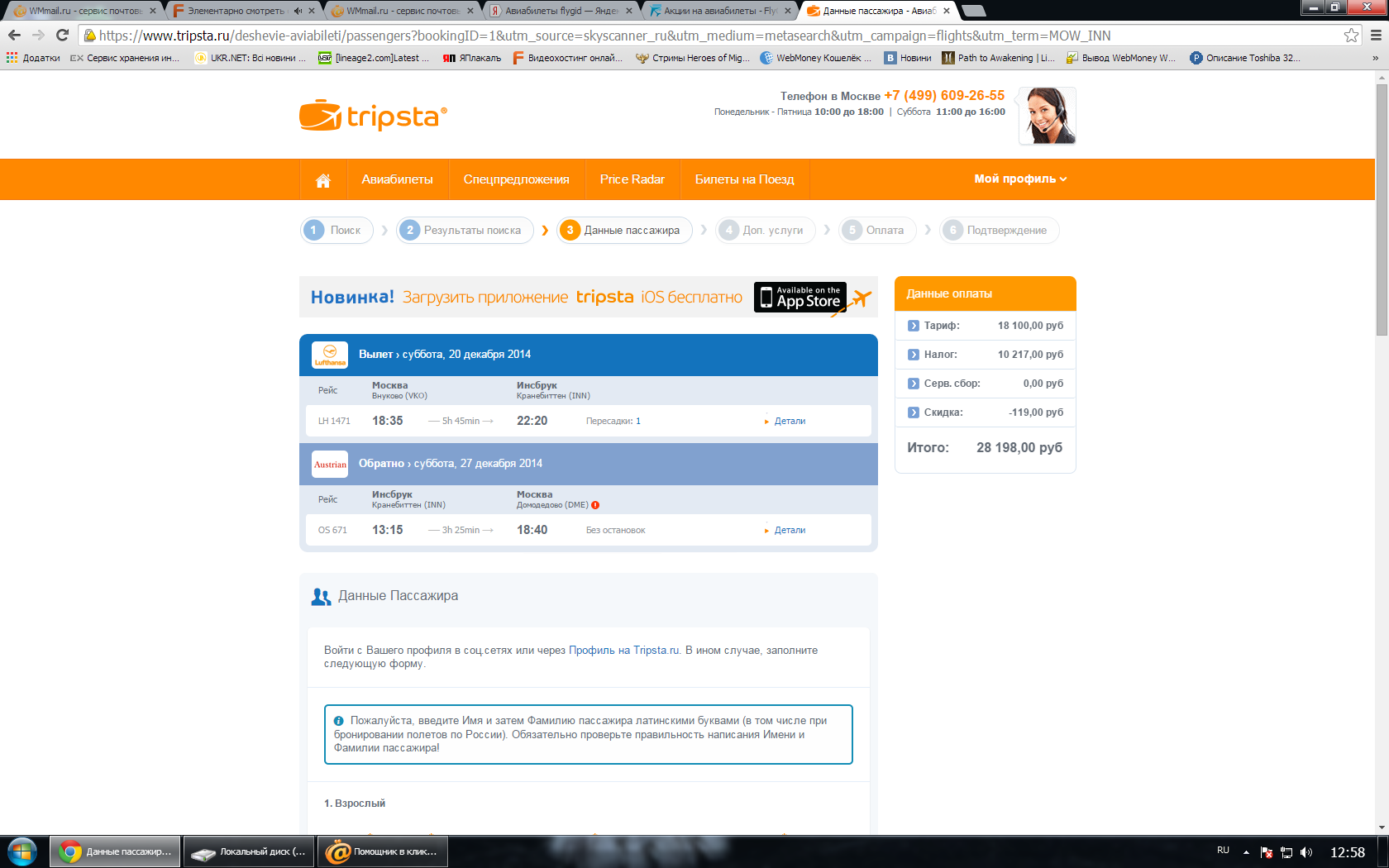
Task: Go to Tripsta home via house icon
Action: (x=323, y=180)
